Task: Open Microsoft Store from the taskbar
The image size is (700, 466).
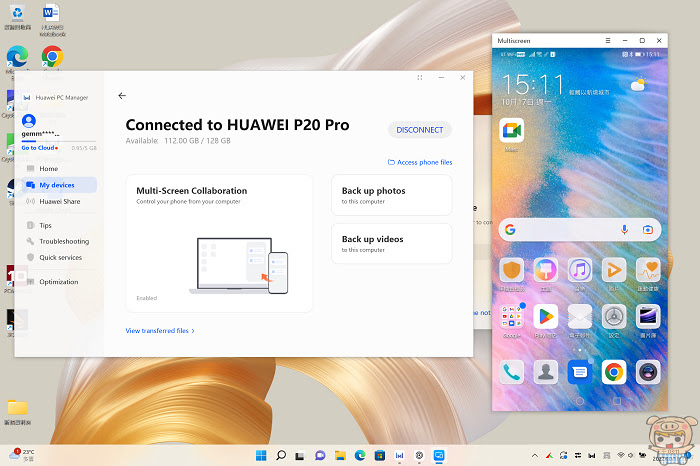Action: click(x=379, y=455)
